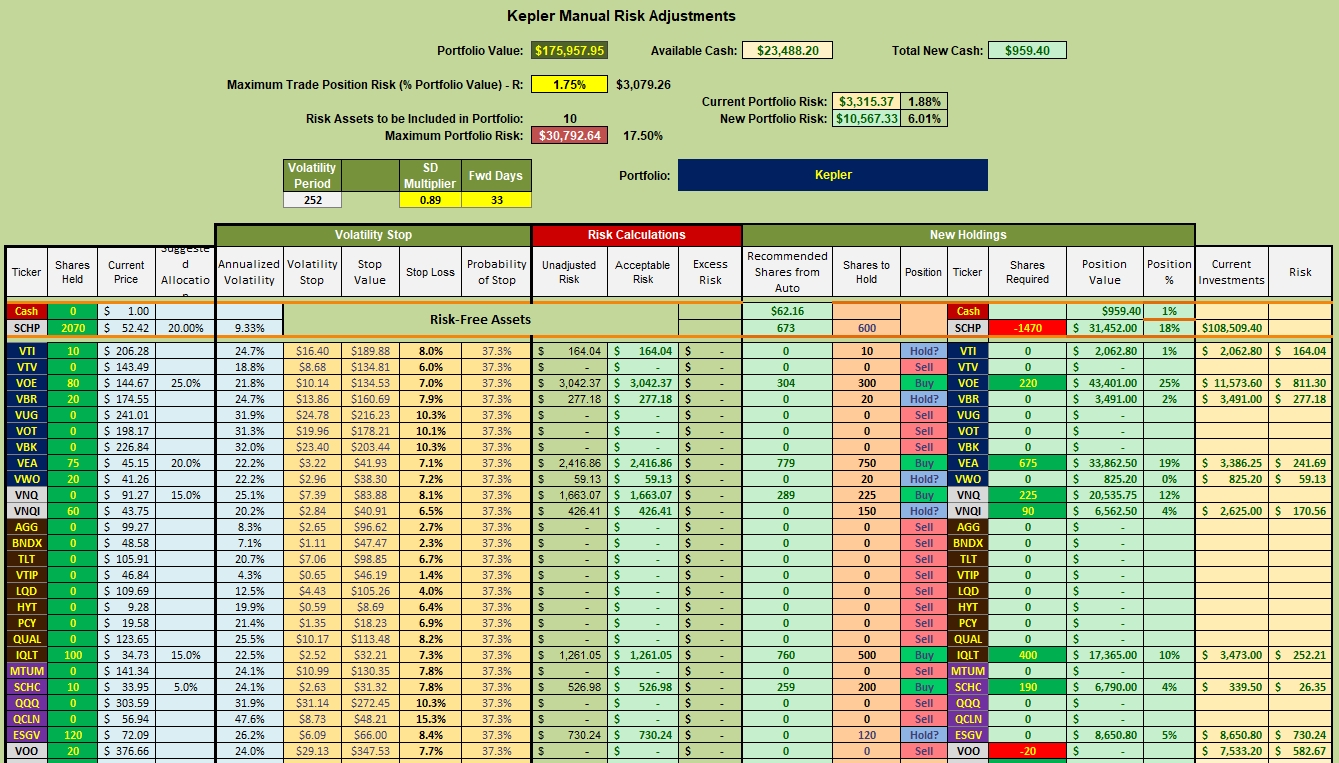This screenshot has width=1339, height=763.
Task: Select the Kepler Manual Risk Adjustments title
Action: point(621,16)
